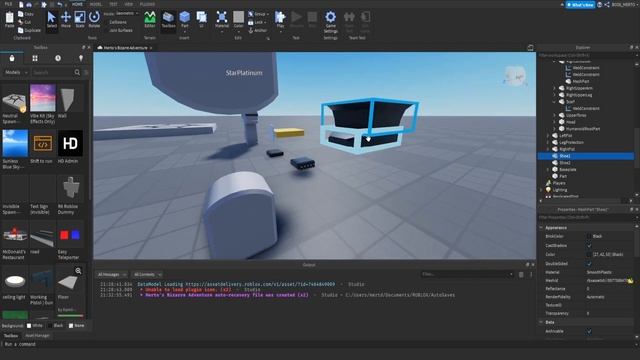Open Toolbox Recent clock tab
This screenshot has width=640, height=360.
click(58, 58)
